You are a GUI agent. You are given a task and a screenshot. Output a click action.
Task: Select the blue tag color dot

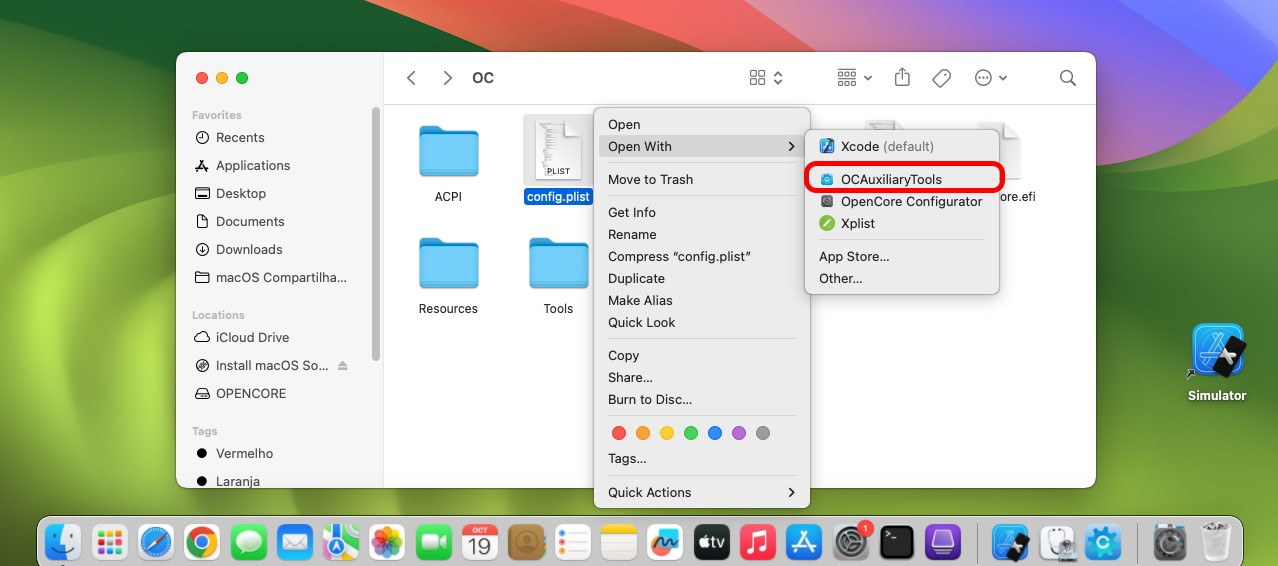[x=715, y=433]
